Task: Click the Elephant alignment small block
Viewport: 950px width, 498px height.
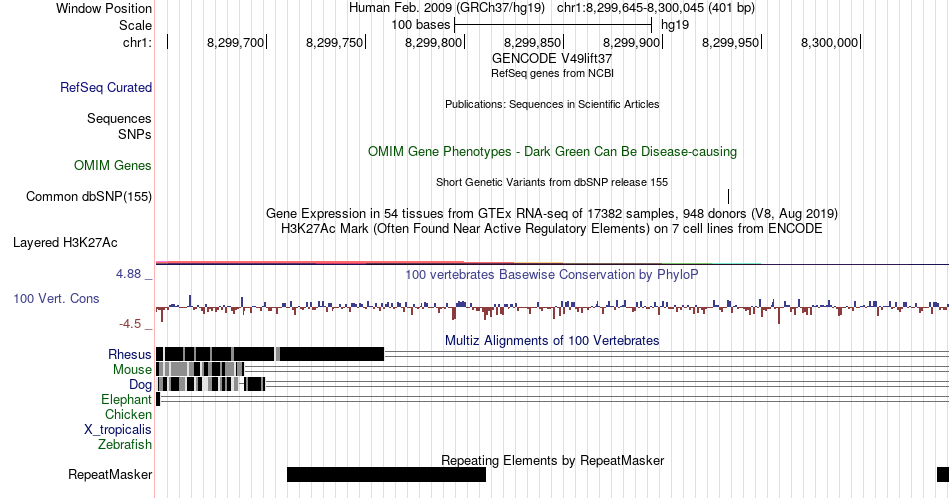Action: coord(158,399)
